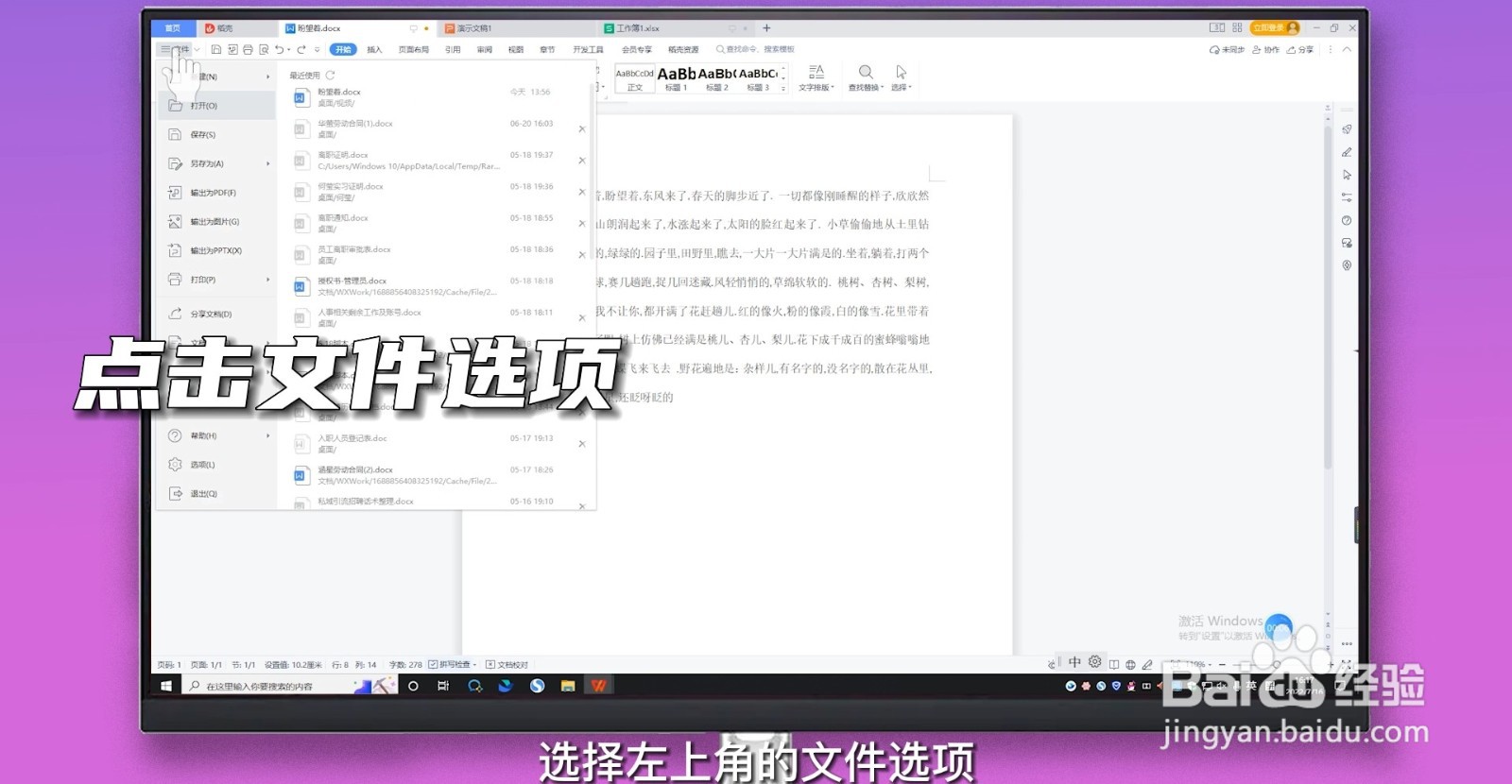1512x784 pixels.
Task: Click the 保存(S) save entry
Action: click(216, 135)
